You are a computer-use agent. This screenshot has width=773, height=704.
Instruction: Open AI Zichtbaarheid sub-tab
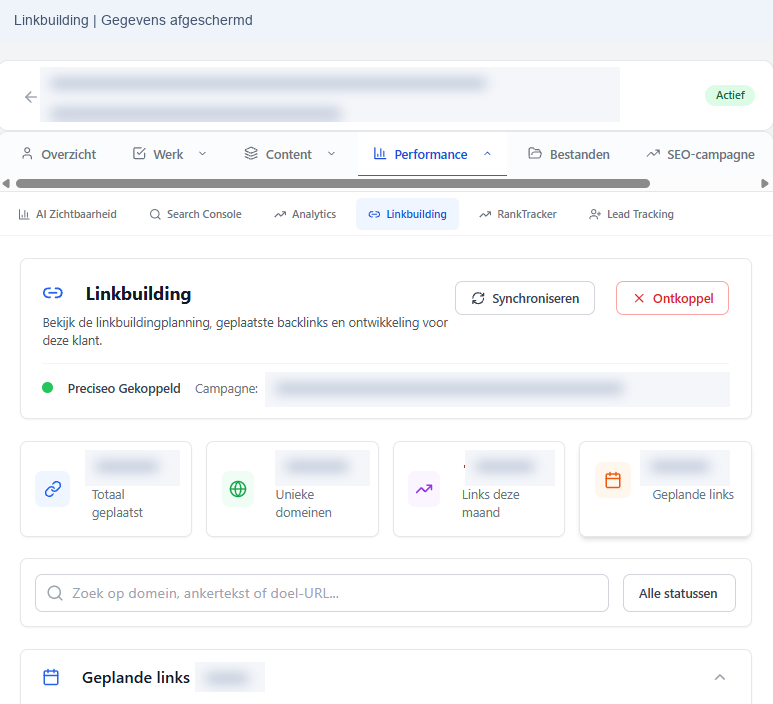68,214
